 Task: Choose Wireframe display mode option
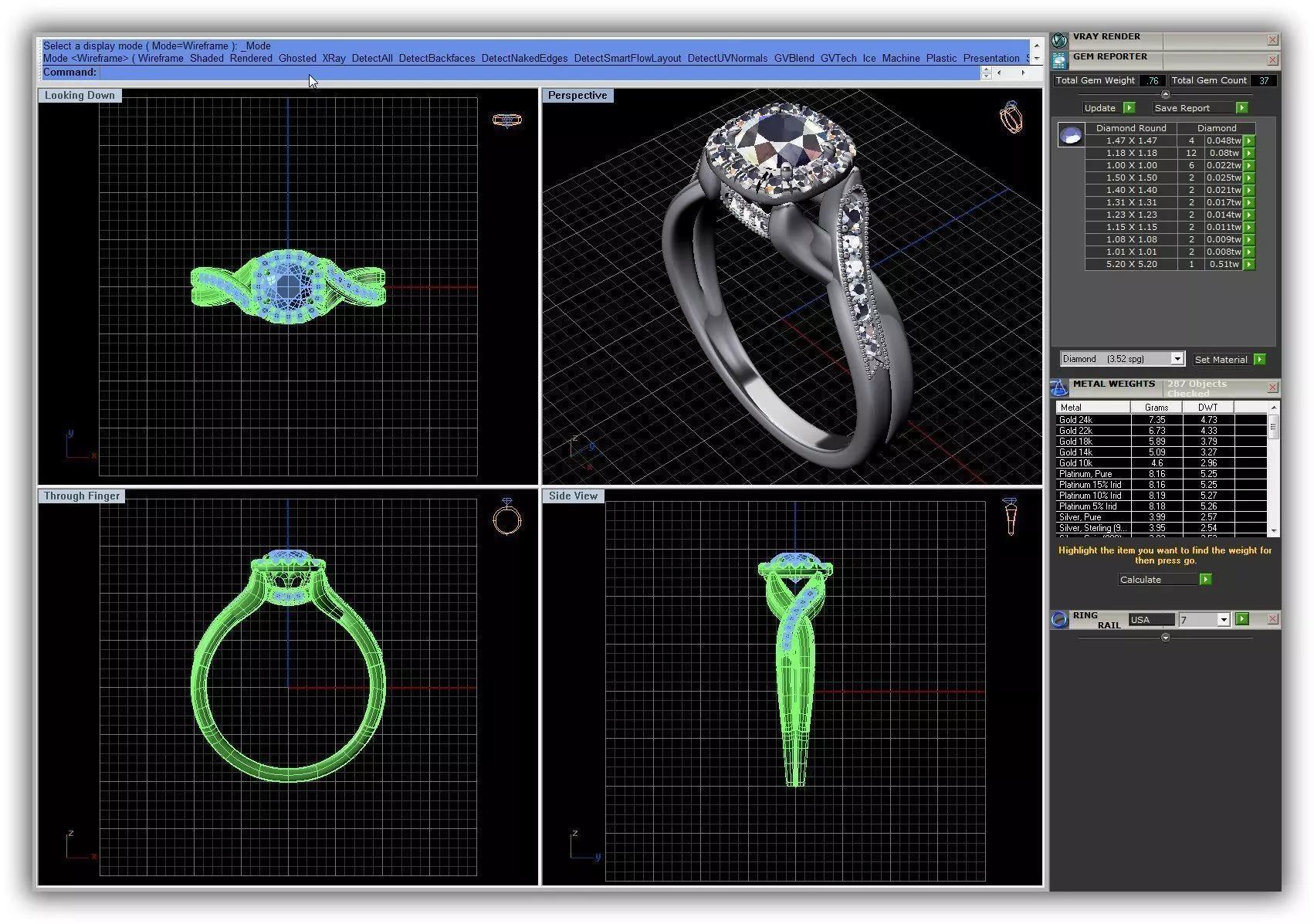tap(161, 59)
